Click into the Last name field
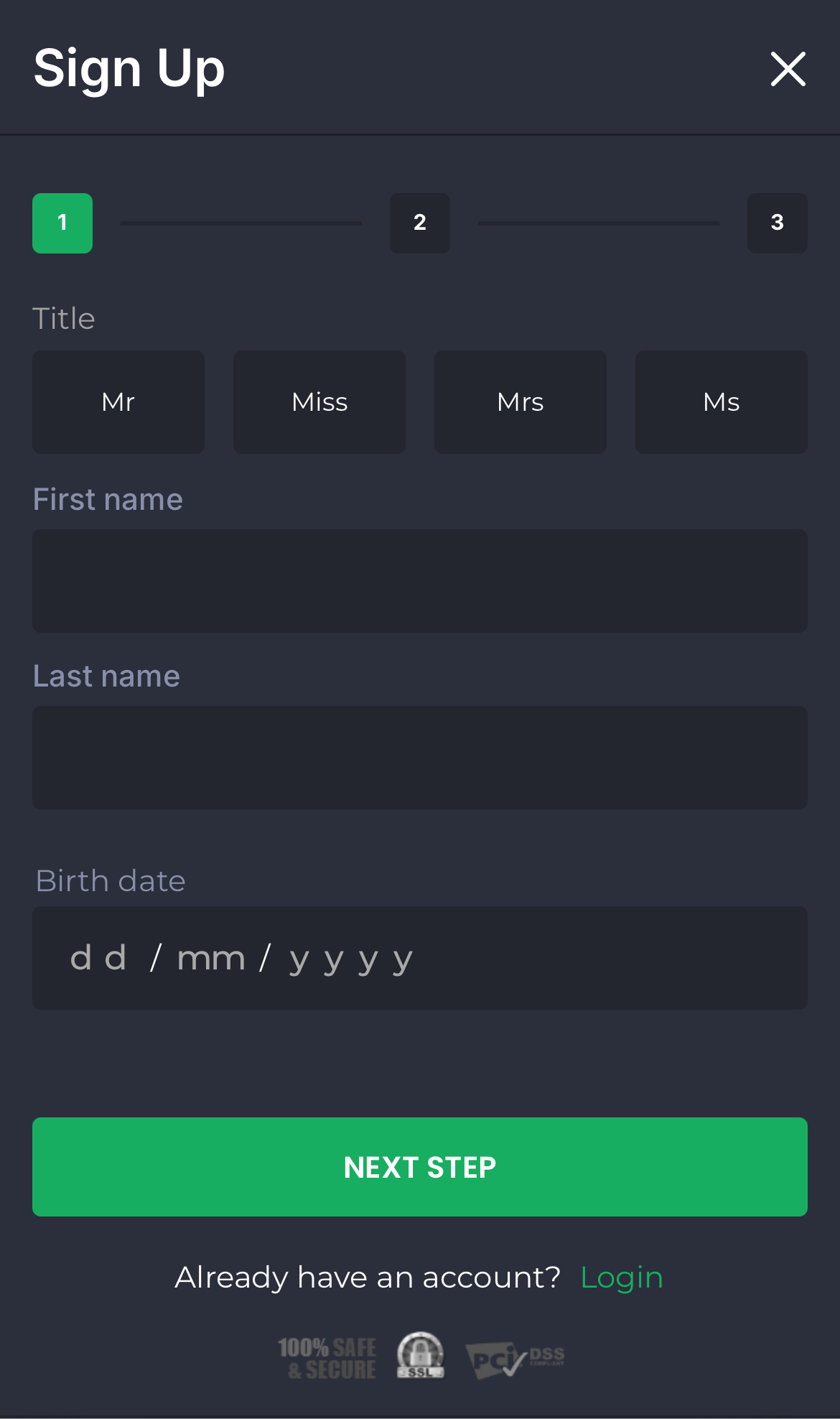This screenshot has height=1419, width=840. point(420,758)
